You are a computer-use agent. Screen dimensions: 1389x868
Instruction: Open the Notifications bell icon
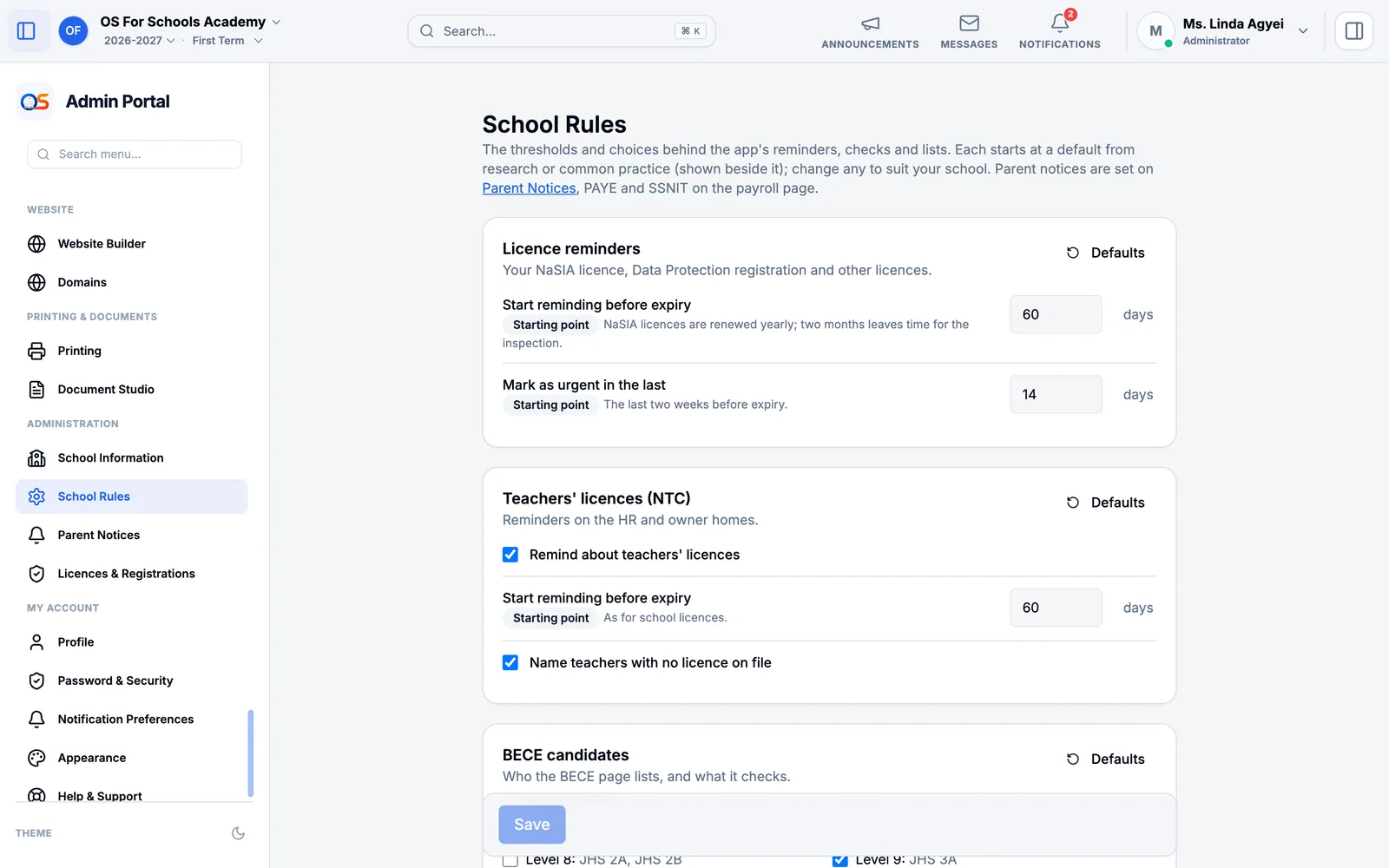click(1059, 23)
